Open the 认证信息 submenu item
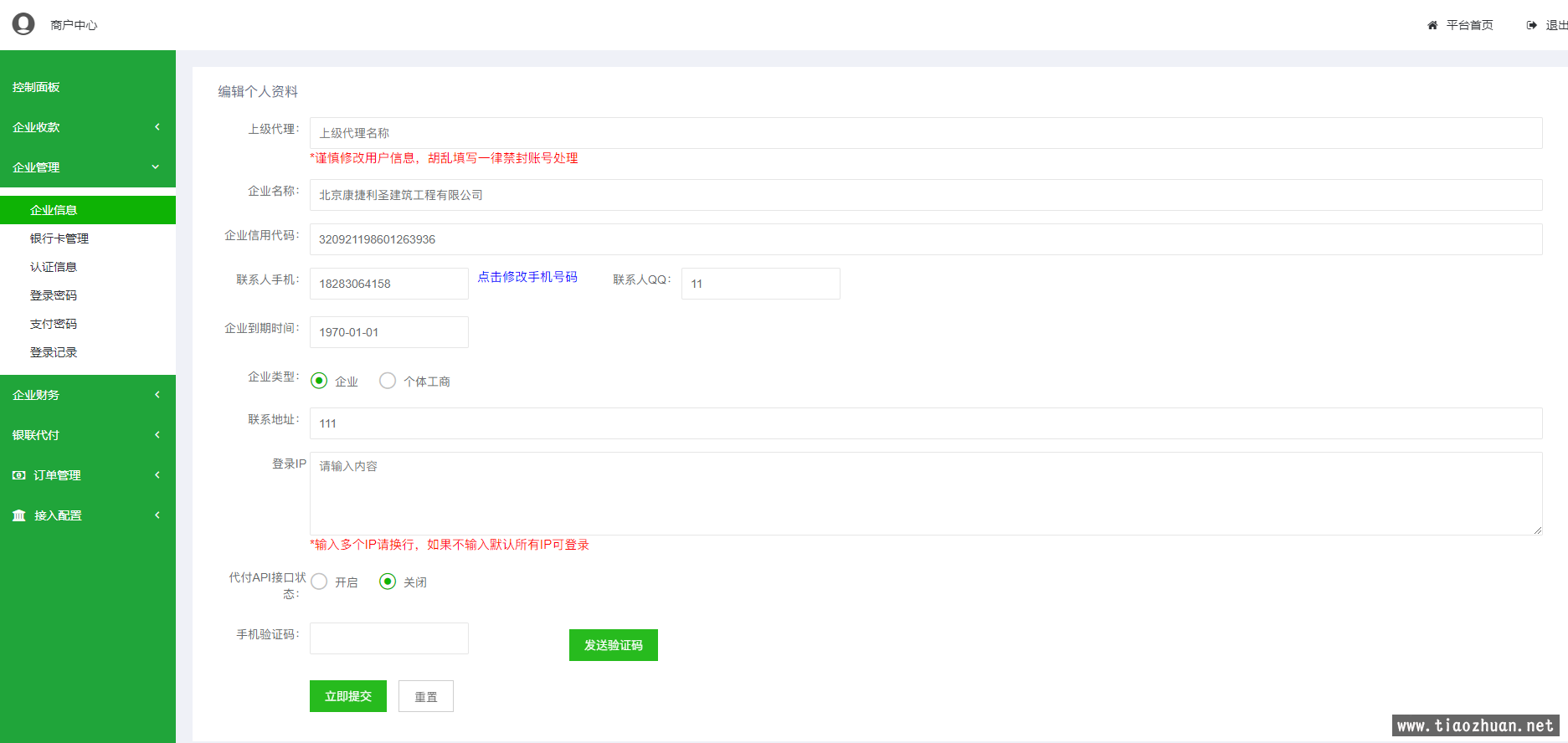1568x743 pixels. [x=88, y=267]
